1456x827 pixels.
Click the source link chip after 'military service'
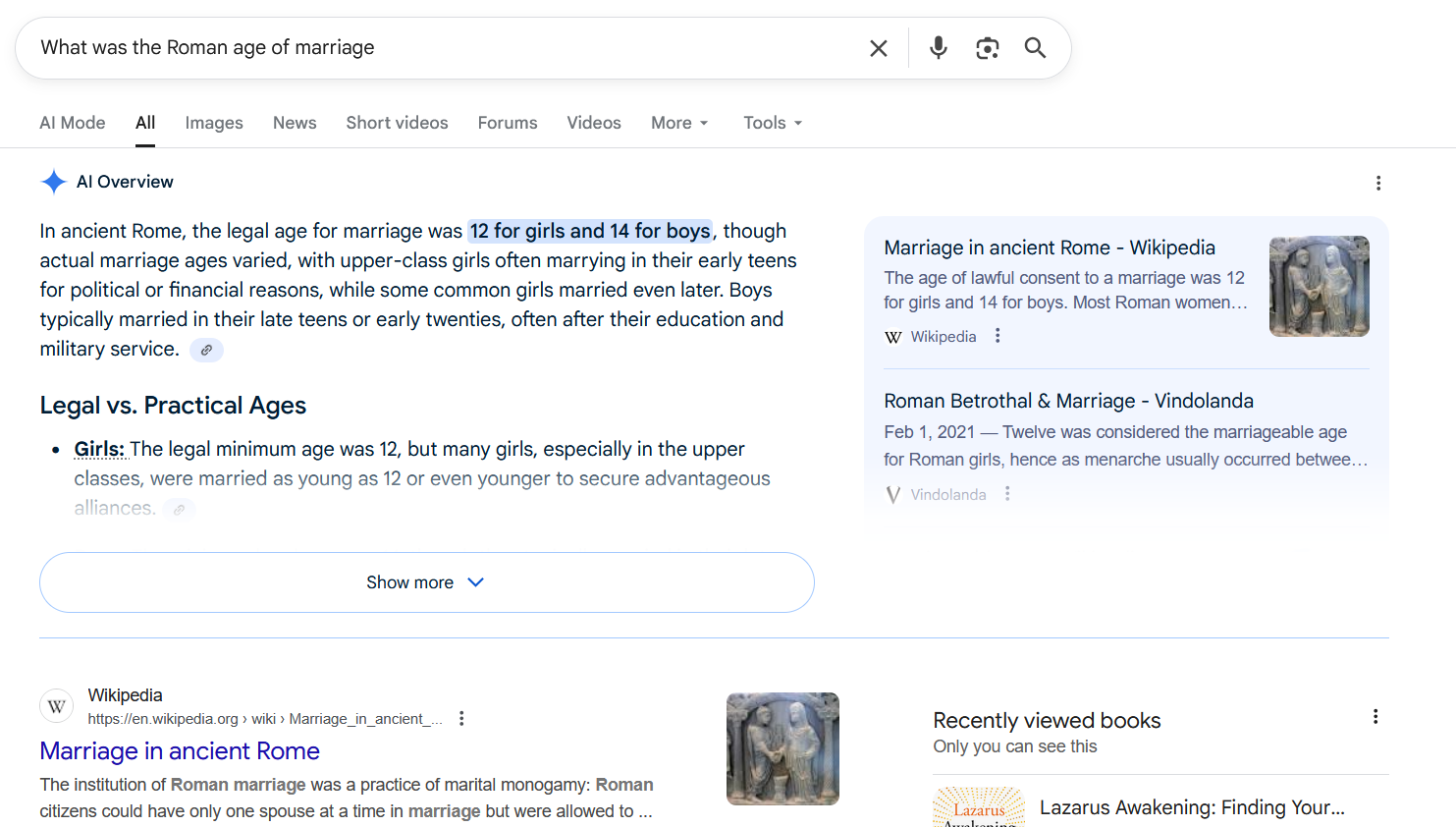206,350
